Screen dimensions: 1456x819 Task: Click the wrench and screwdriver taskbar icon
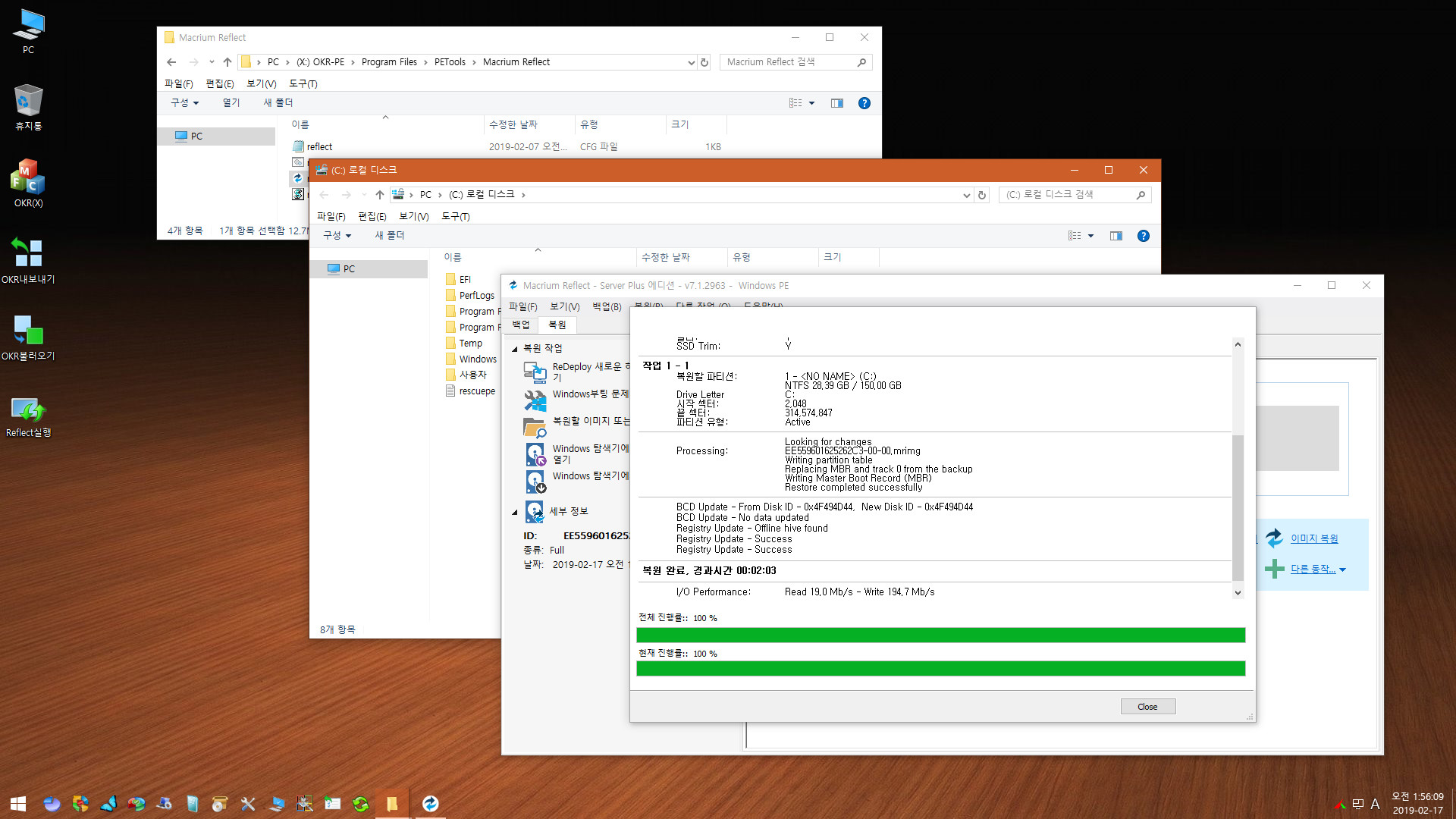tap(248, 804)
